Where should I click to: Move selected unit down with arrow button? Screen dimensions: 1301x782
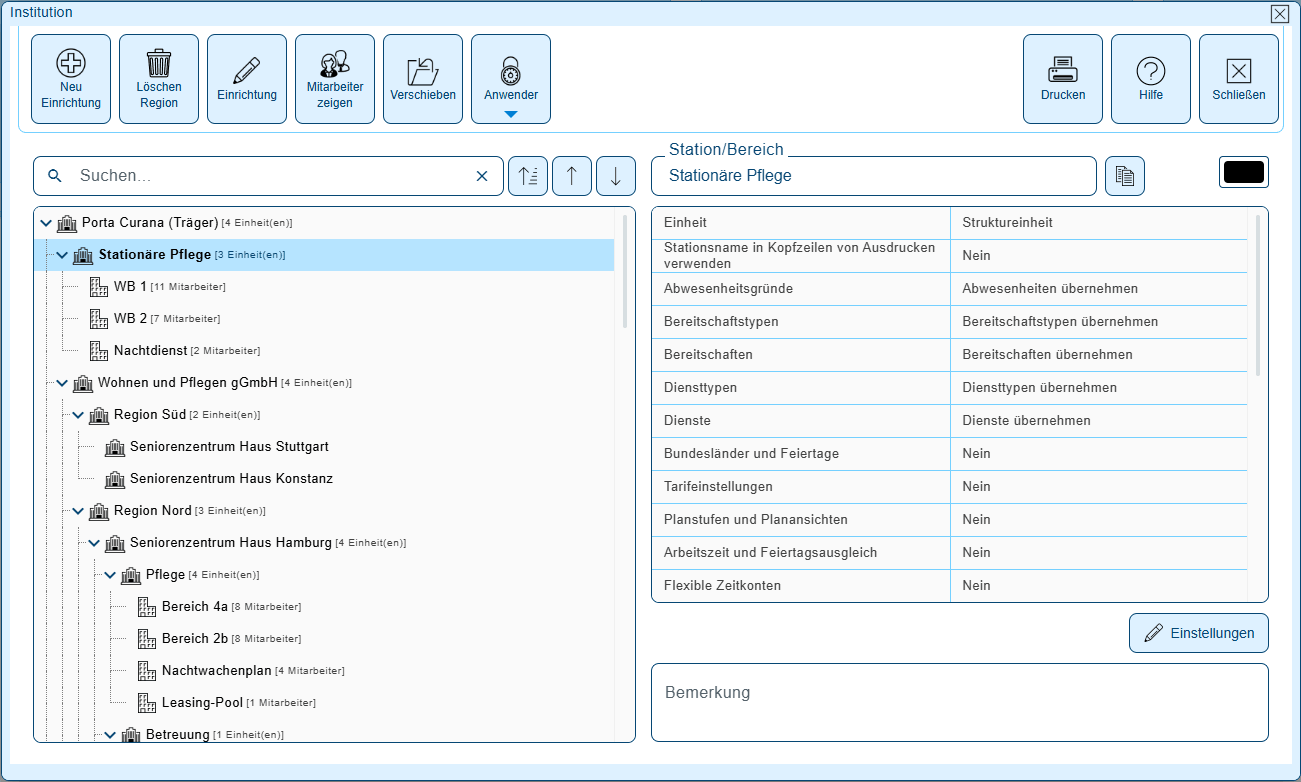[616, 176]
